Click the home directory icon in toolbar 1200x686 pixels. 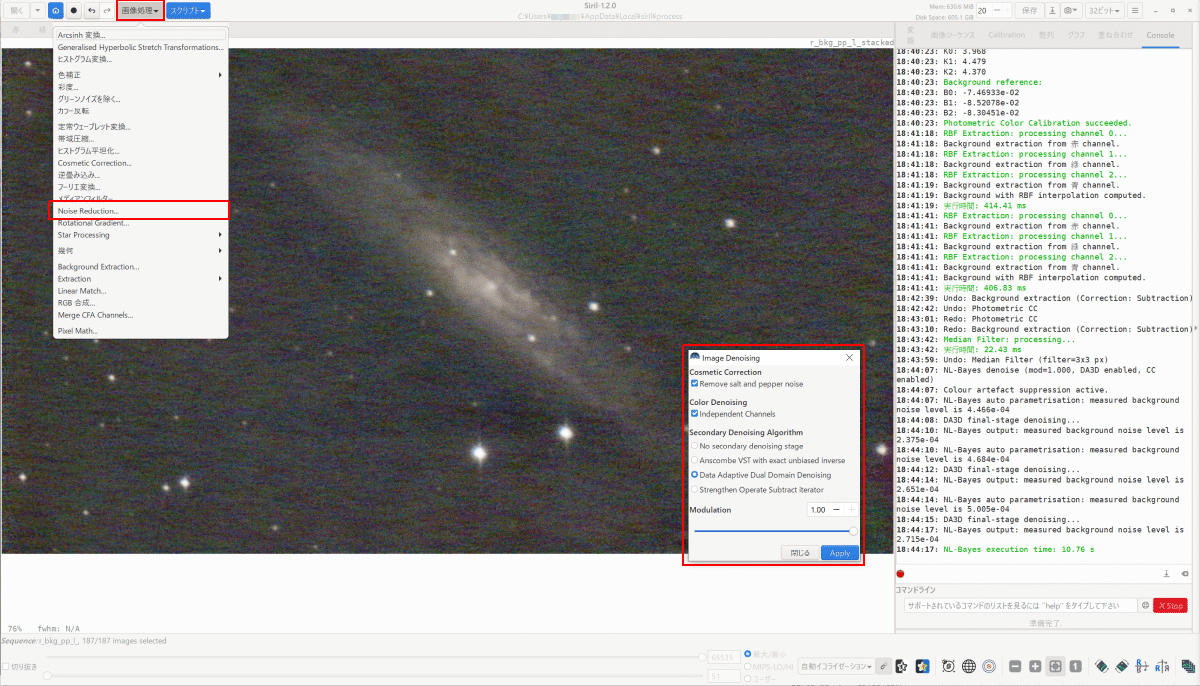click(55, 10)
